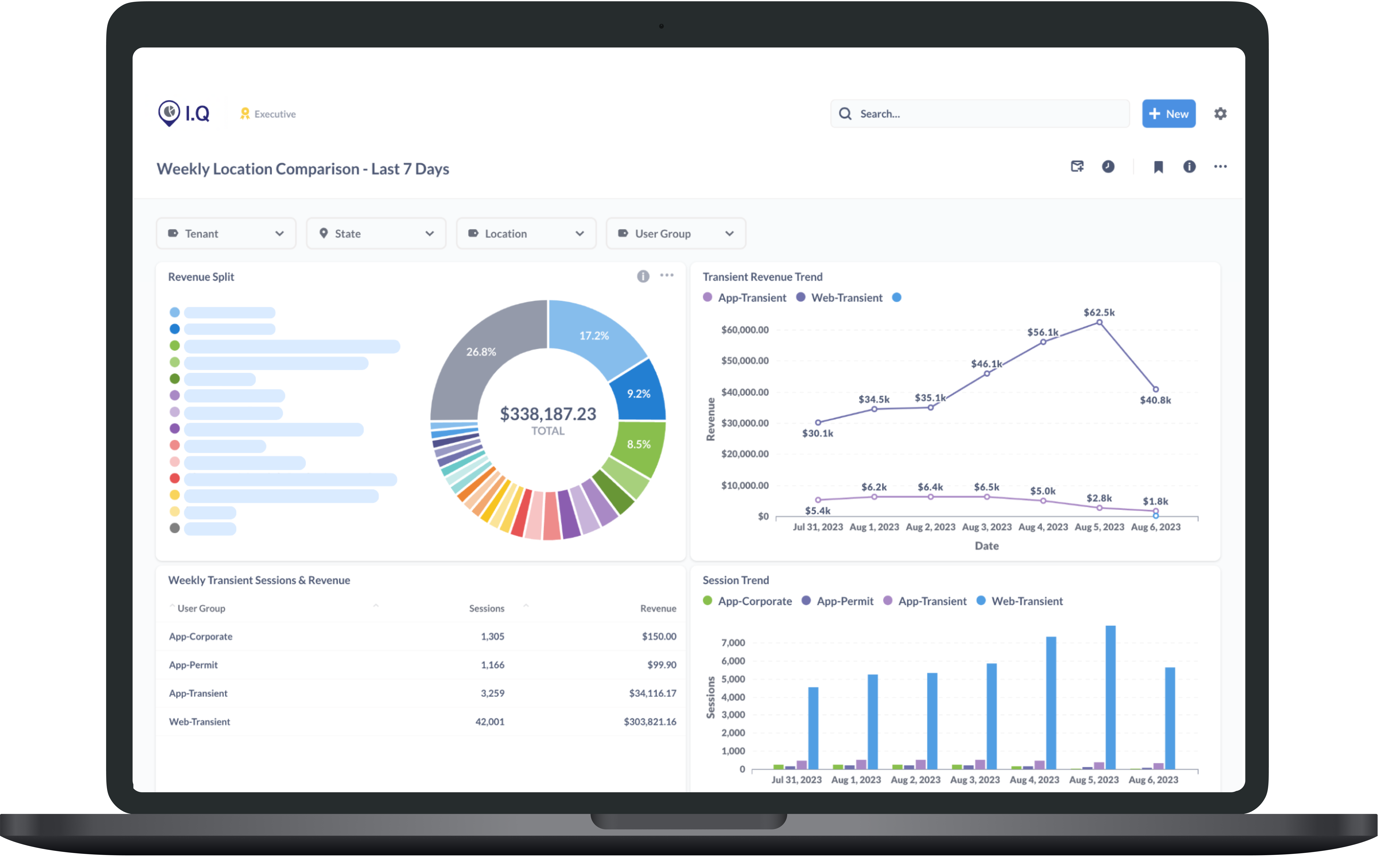
Task: Sort table by Revenue column header
Action: [x=658, y=608]
